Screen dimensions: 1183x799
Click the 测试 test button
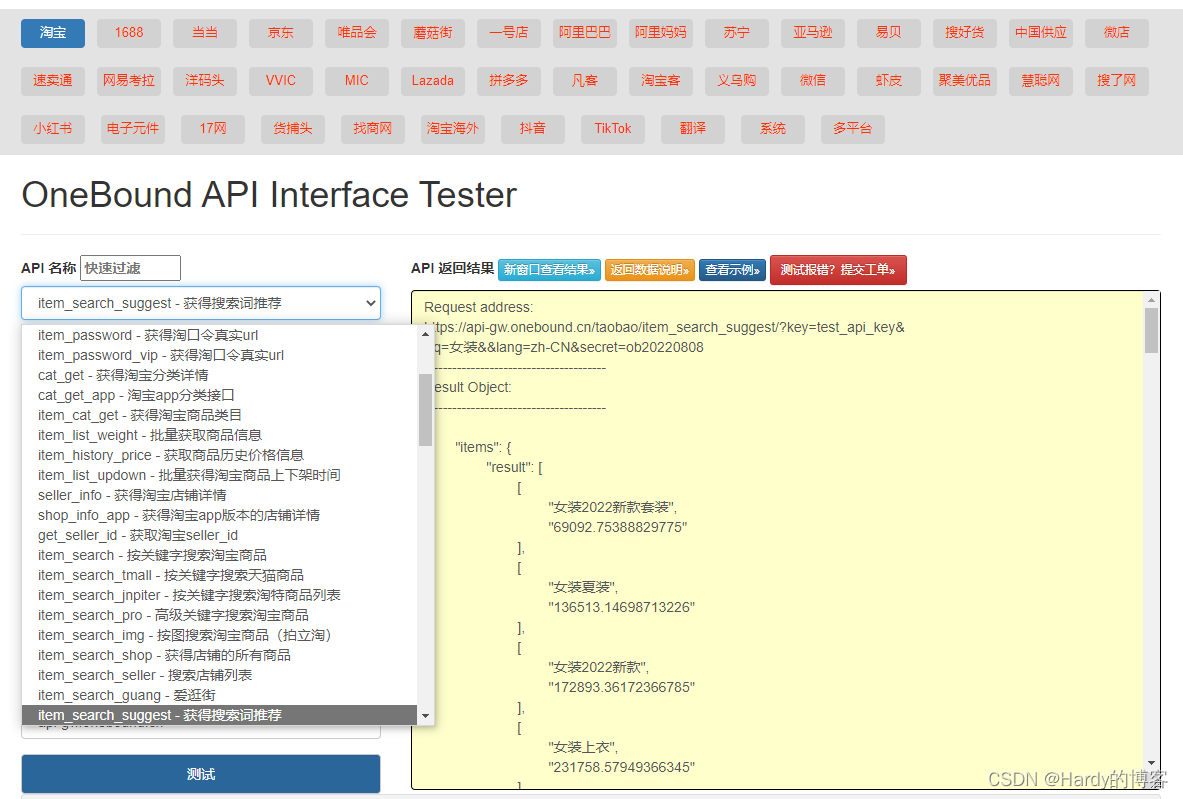[201, 774]
